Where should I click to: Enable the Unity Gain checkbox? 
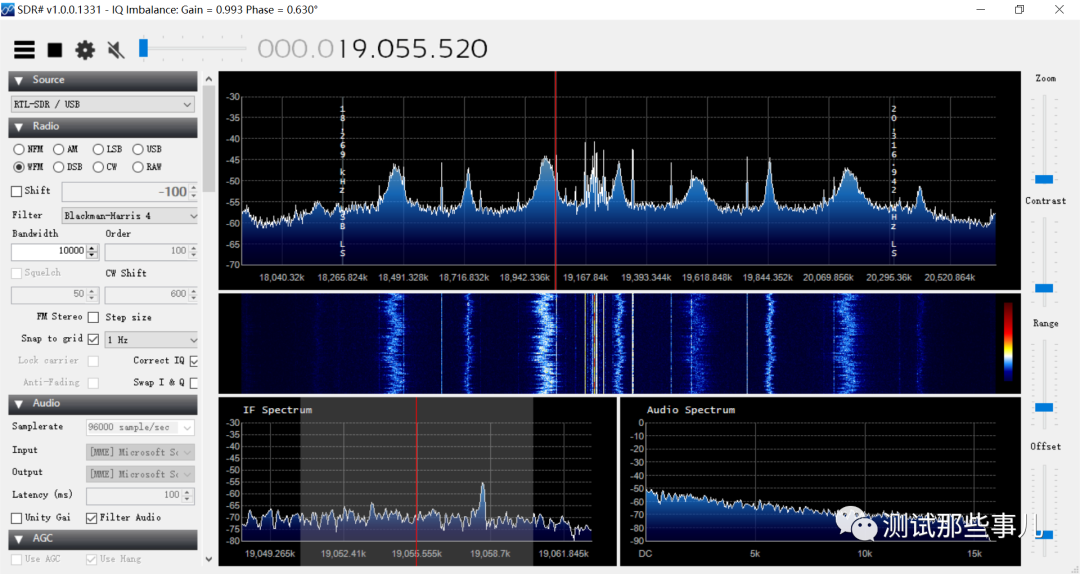(x=17, y=517)
